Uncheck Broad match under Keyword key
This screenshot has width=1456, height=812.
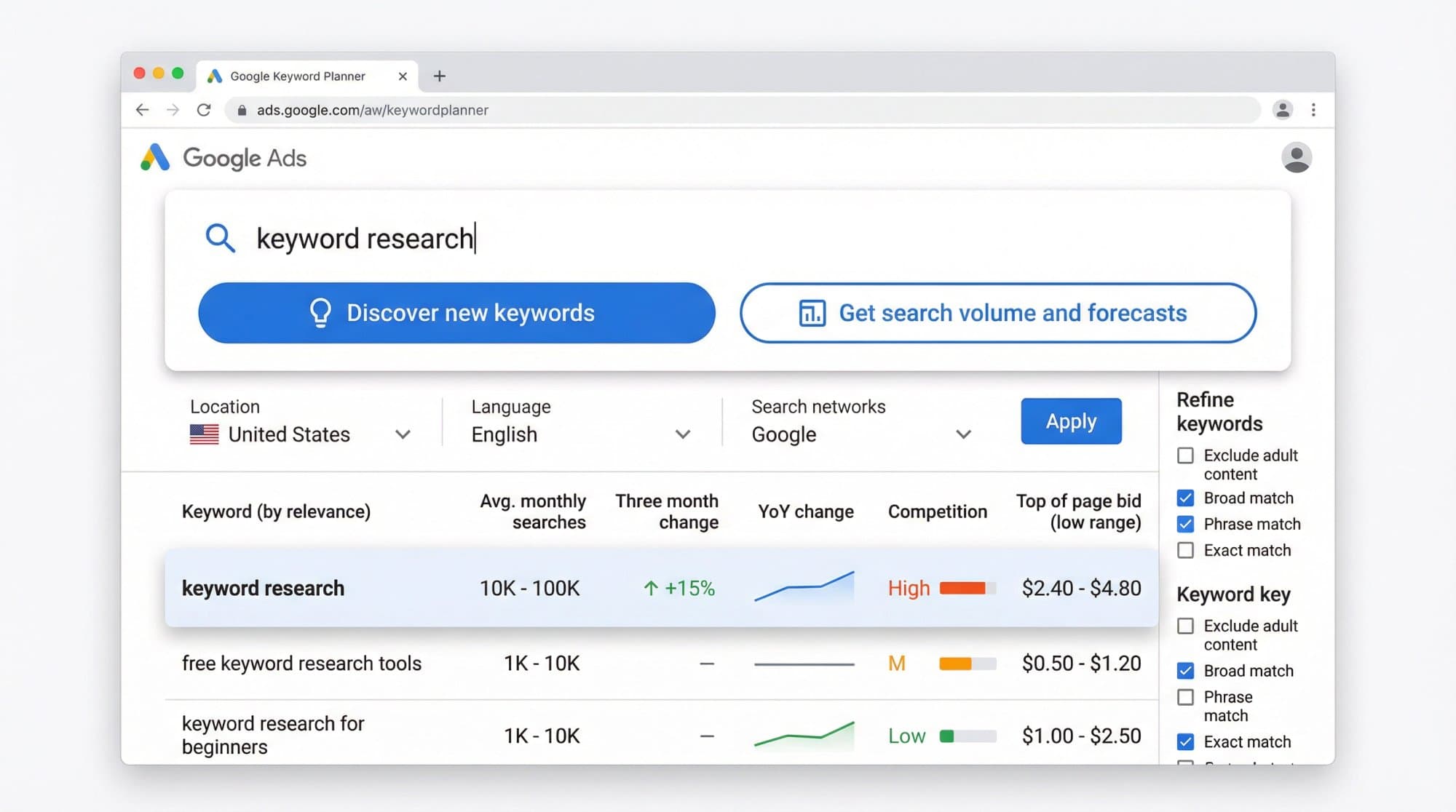pyautogui.click(x=1185, y=671)
